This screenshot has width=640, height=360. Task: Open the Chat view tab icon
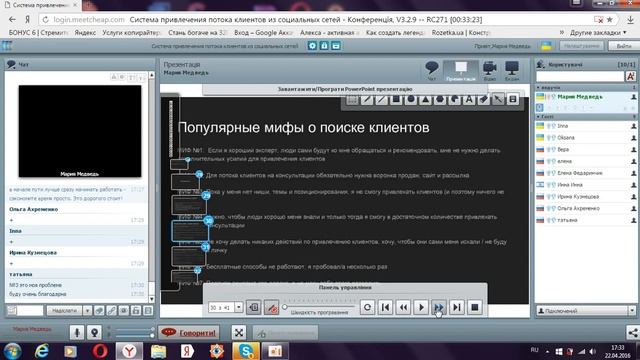click(x=431, y=71)
